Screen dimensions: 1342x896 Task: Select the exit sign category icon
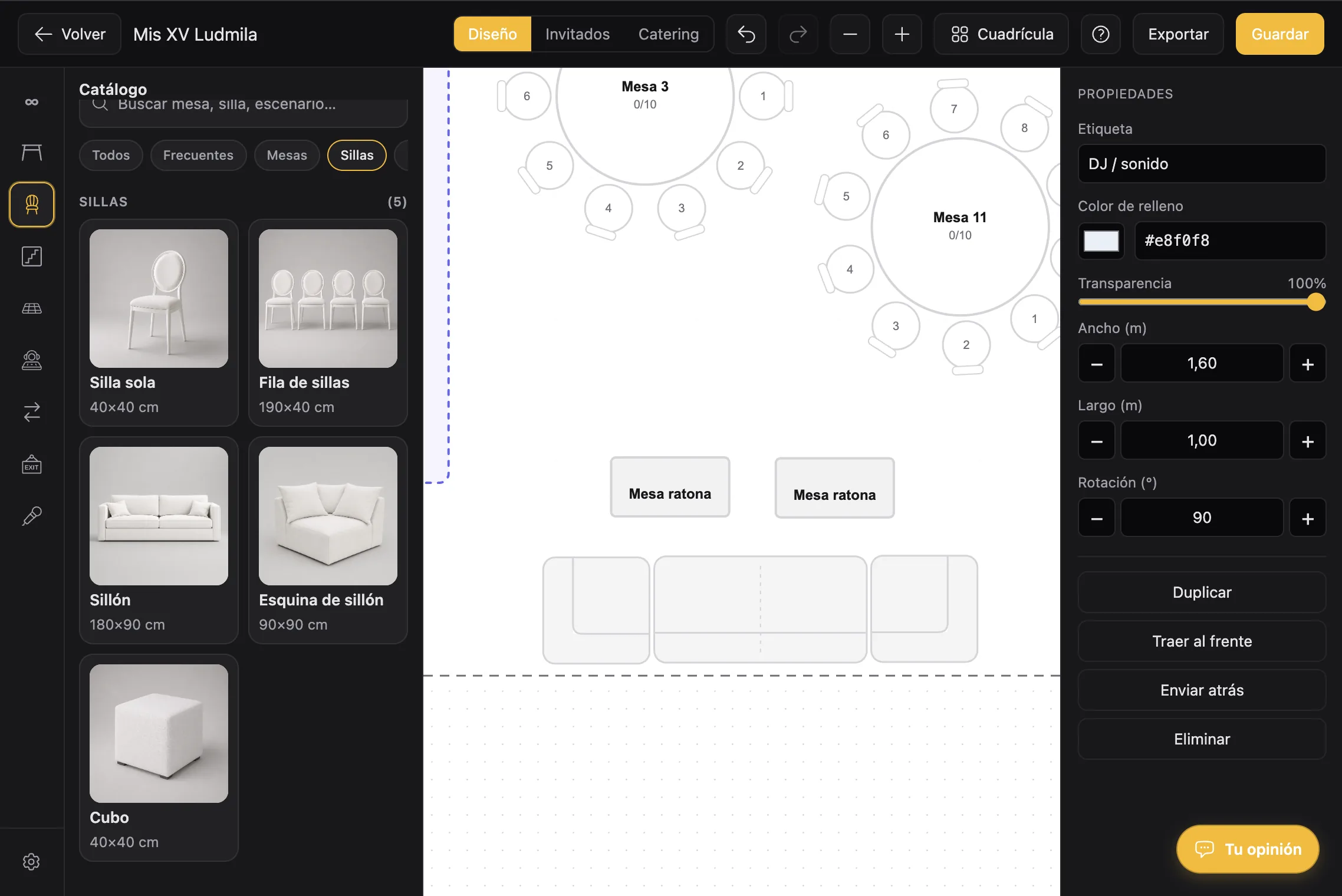32,465
